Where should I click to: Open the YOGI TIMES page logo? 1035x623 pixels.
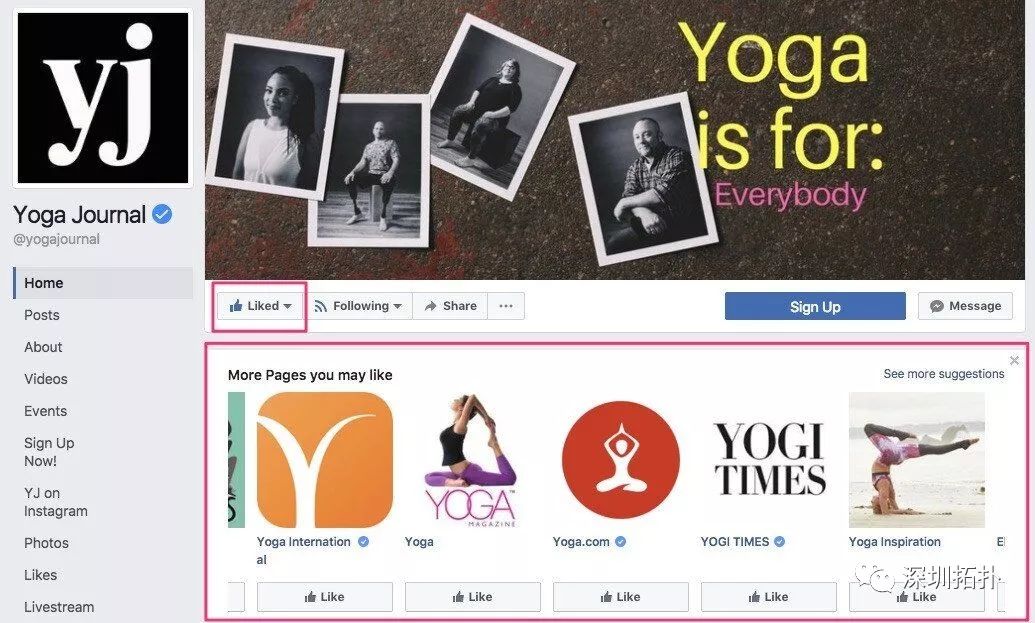[x=769, y=460]
